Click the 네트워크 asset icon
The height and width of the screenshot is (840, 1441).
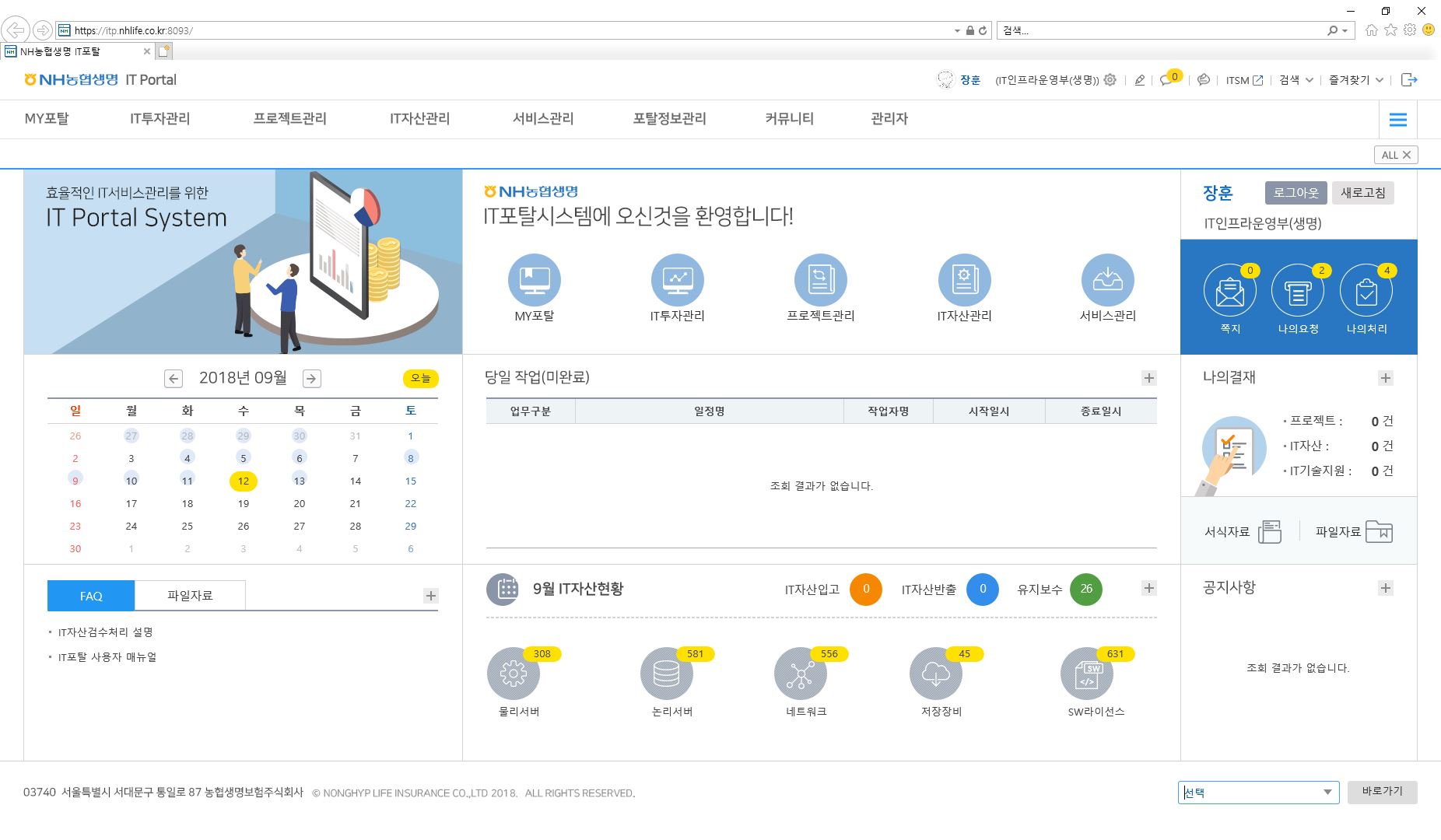point(800,674)
